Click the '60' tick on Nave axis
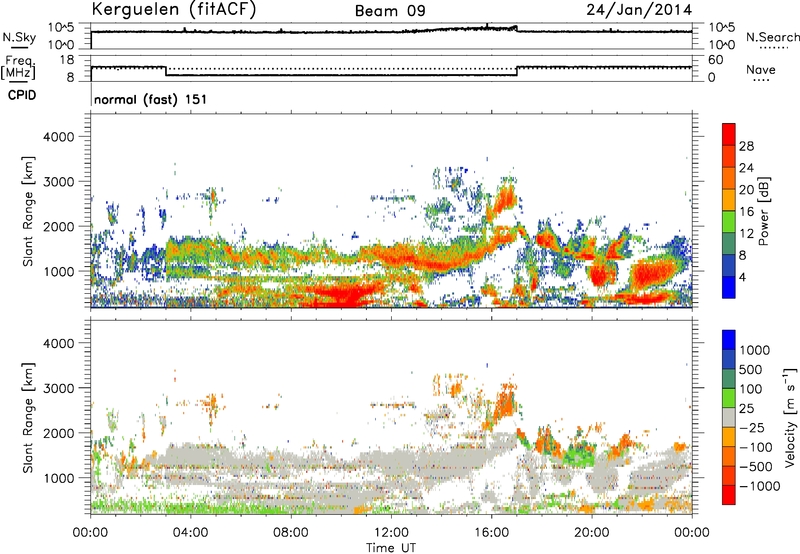Screen dimensions: 800x554 (x=715, y=60)
